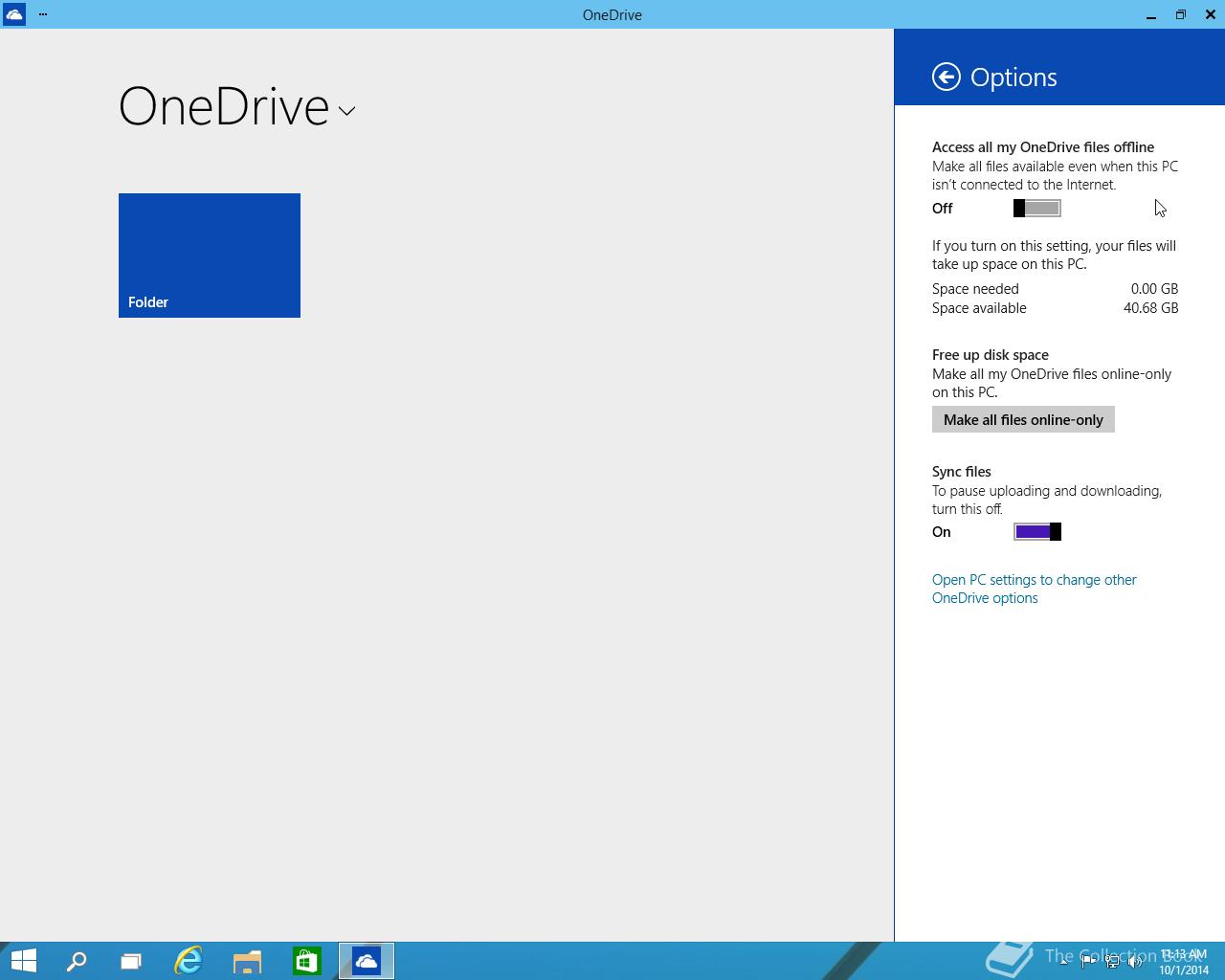
Task: Select the OneDrive taskbar button
Action: (367, 961)
